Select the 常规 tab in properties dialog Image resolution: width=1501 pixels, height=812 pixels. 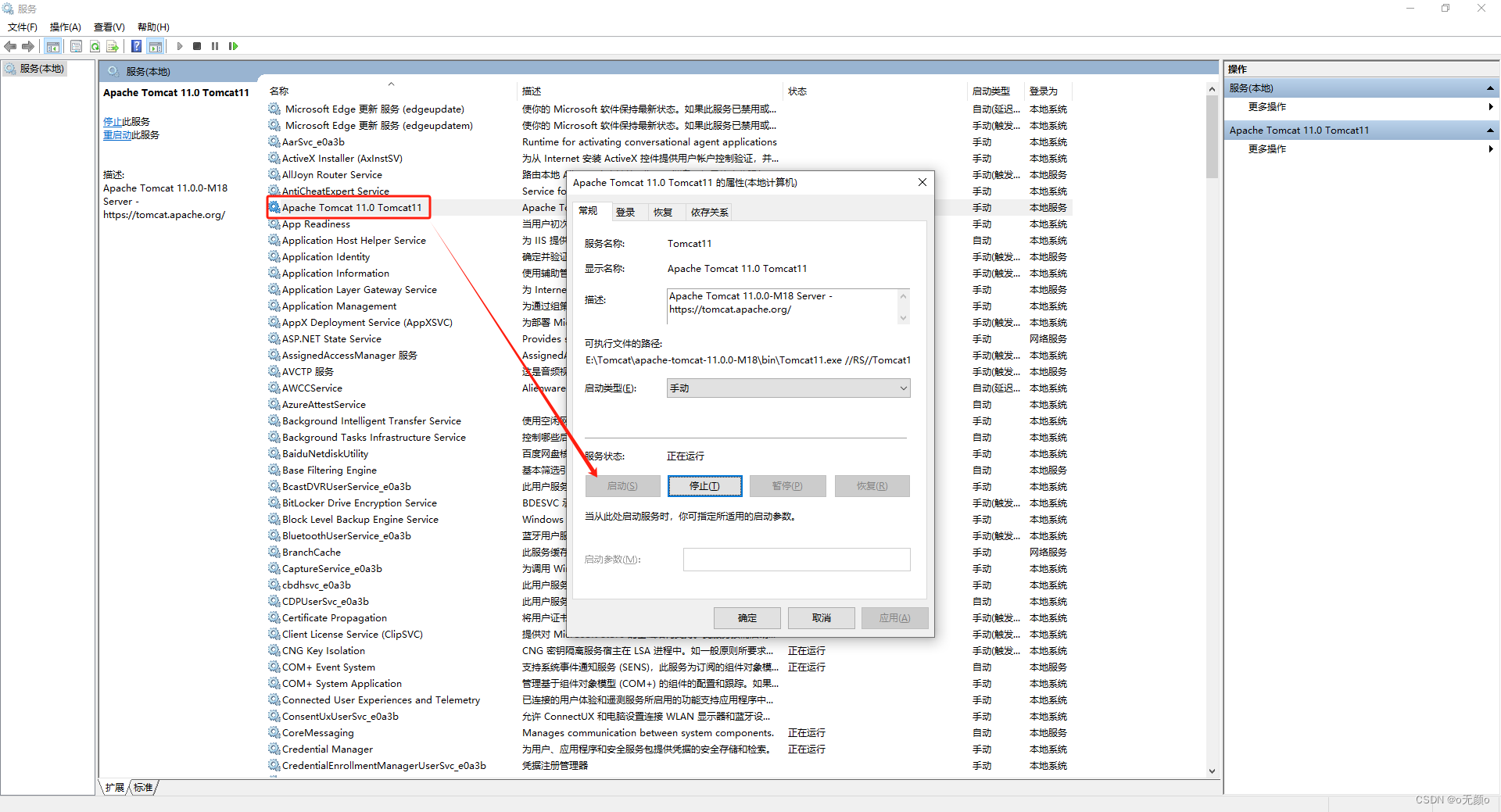point(589,211)
